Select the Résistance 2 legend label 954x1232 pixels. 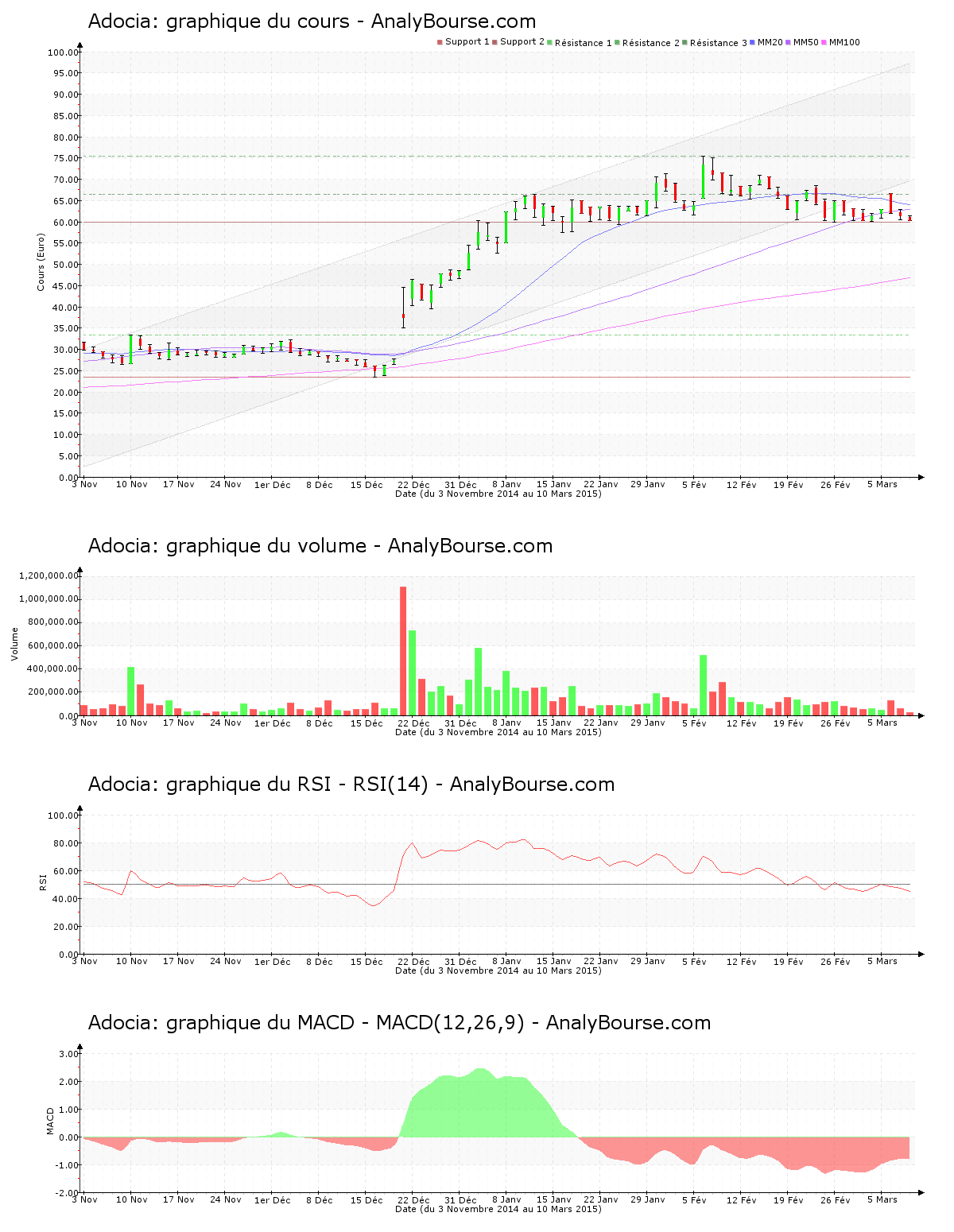coord(651,42)
